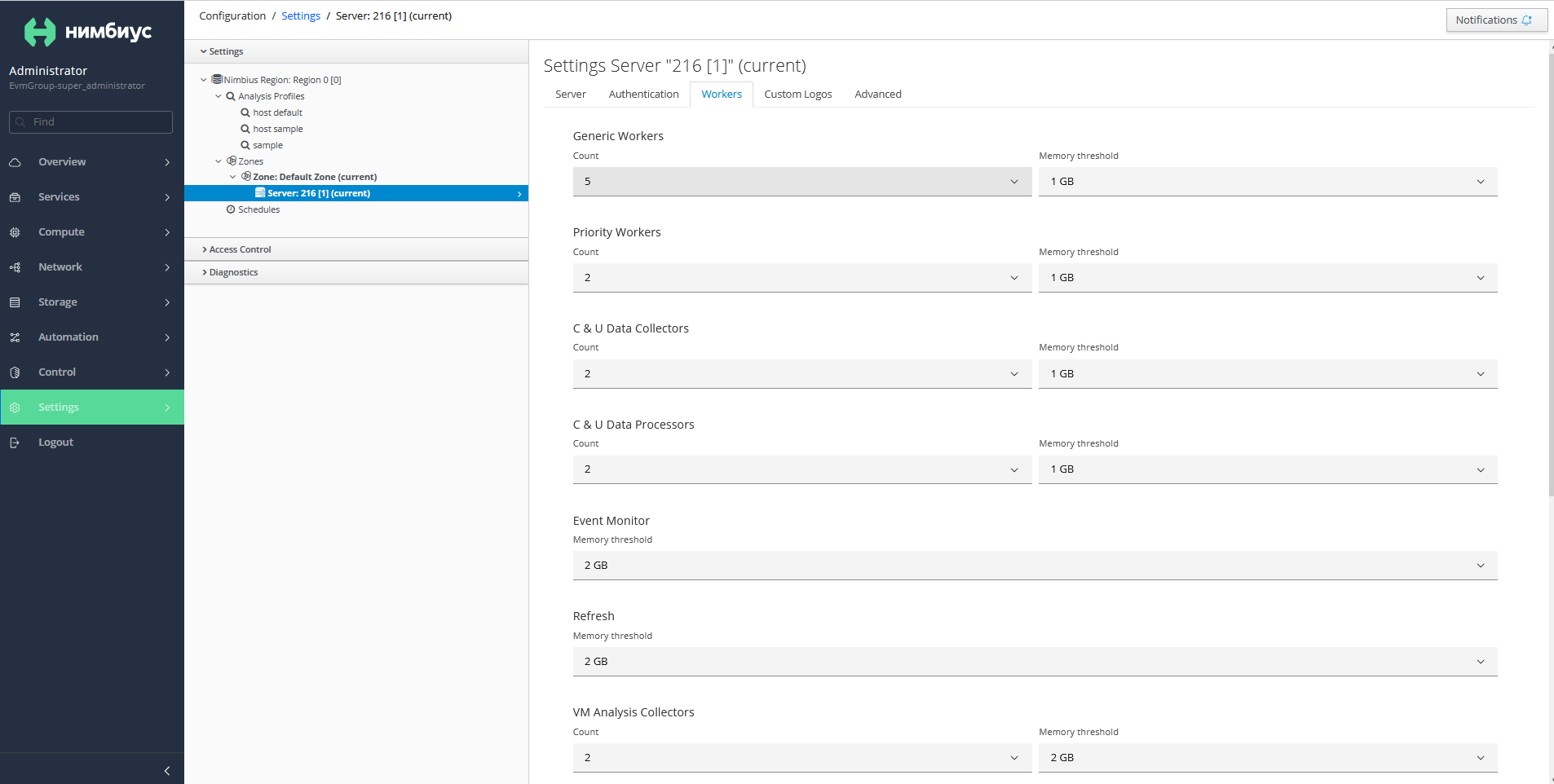
Task: Open the Services menu
Action: tap(92, 197)
